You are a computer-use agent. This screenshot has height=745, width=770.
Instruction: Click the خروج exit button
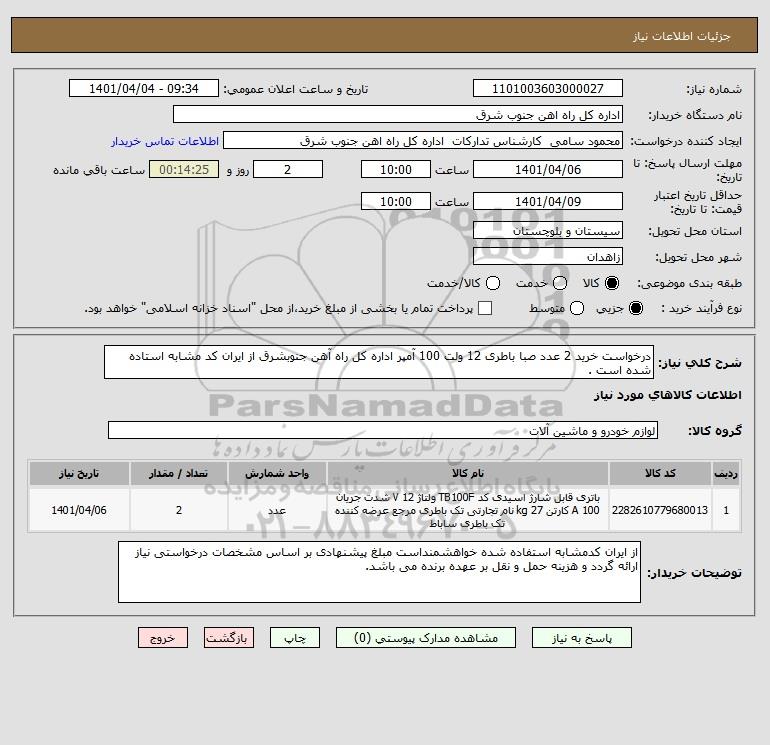pyautogui.click(x=163, y=638)
